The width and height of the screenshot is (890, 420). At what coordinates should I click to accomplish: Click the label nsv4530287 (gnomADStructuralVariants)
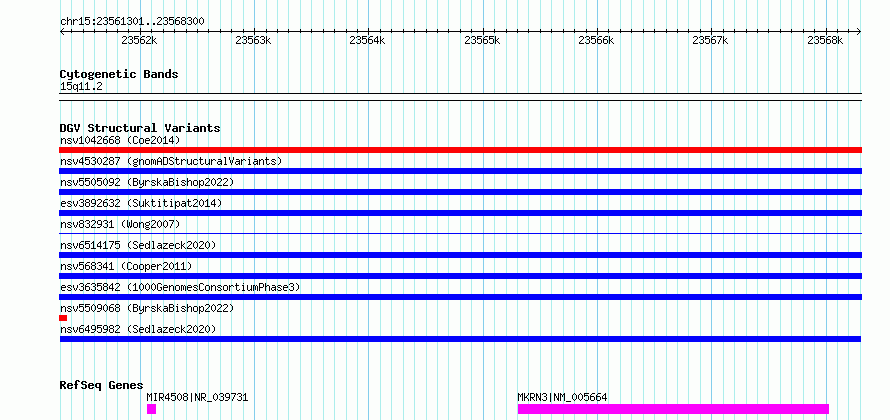point(171,161)
